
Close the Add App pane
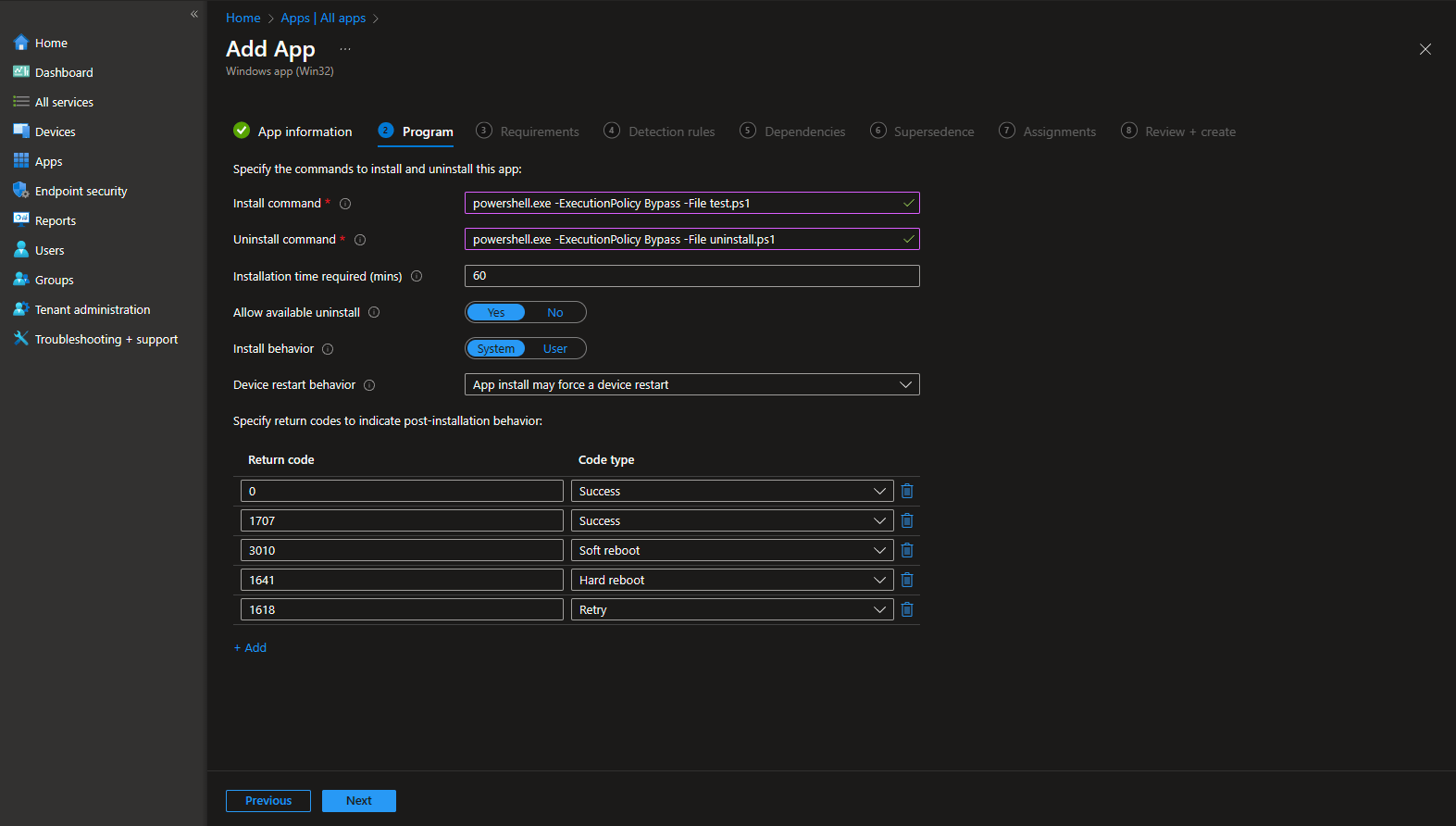click(1425, 49)
